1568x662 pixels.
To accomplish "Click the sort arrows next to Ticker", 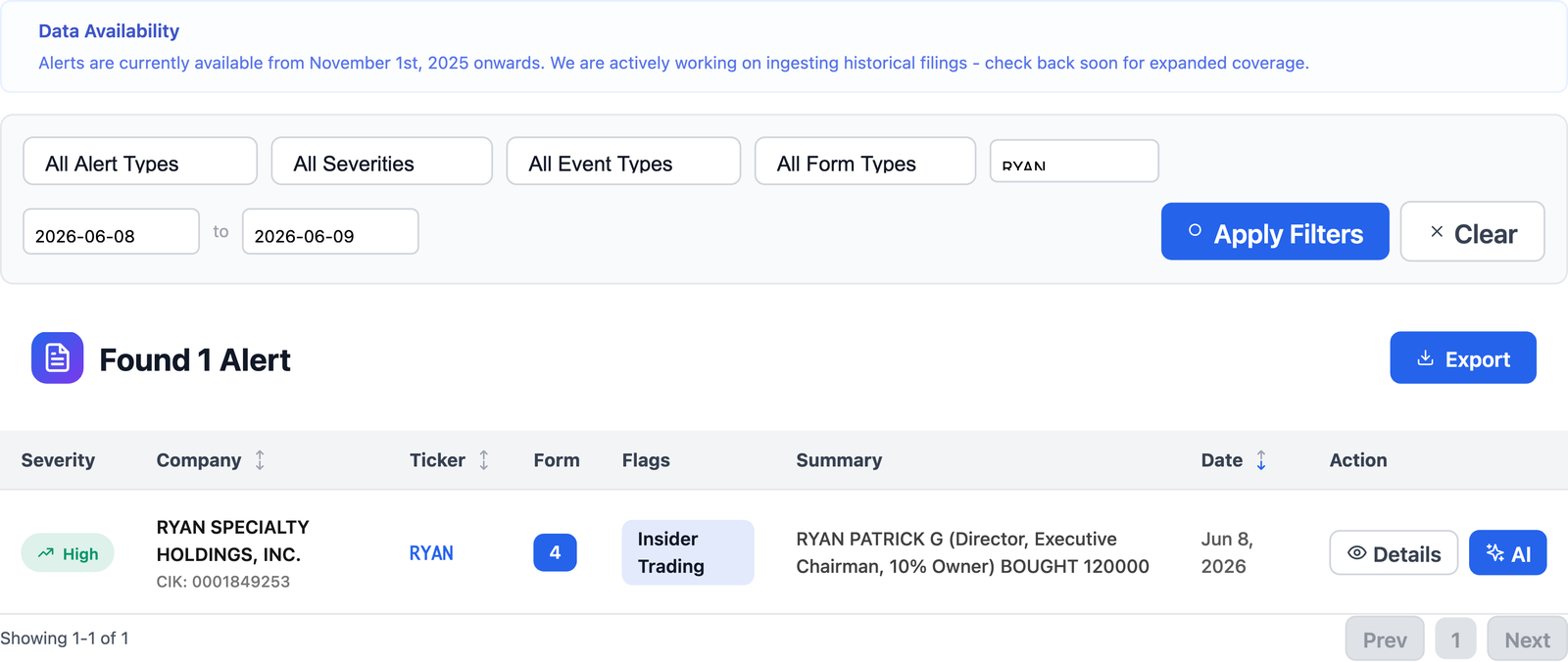I will (x=483, y=460).
